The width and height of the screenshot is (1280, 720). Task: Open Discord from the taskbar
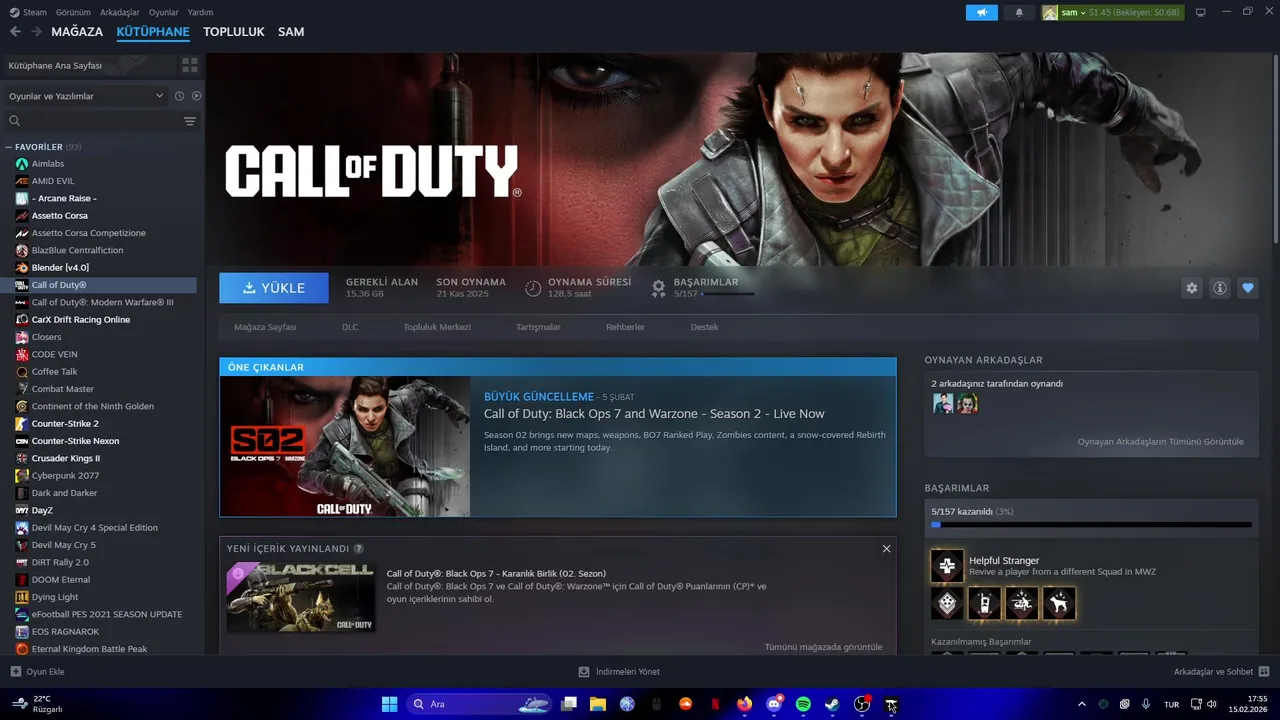coord(774,704)
